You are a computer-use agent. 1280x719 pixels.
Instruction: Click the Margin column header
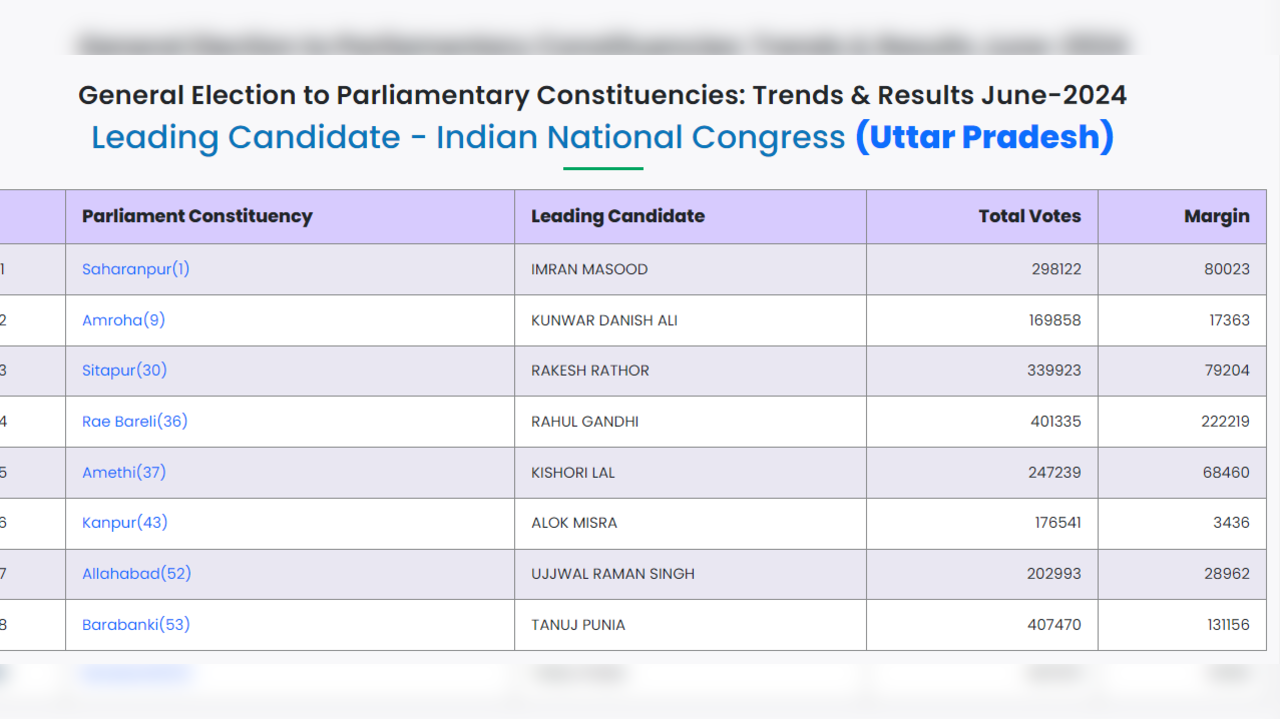tap(1216, 216)
